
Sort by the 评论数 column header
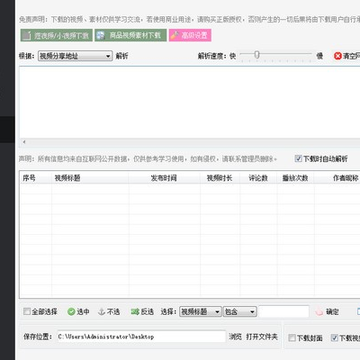258,178
